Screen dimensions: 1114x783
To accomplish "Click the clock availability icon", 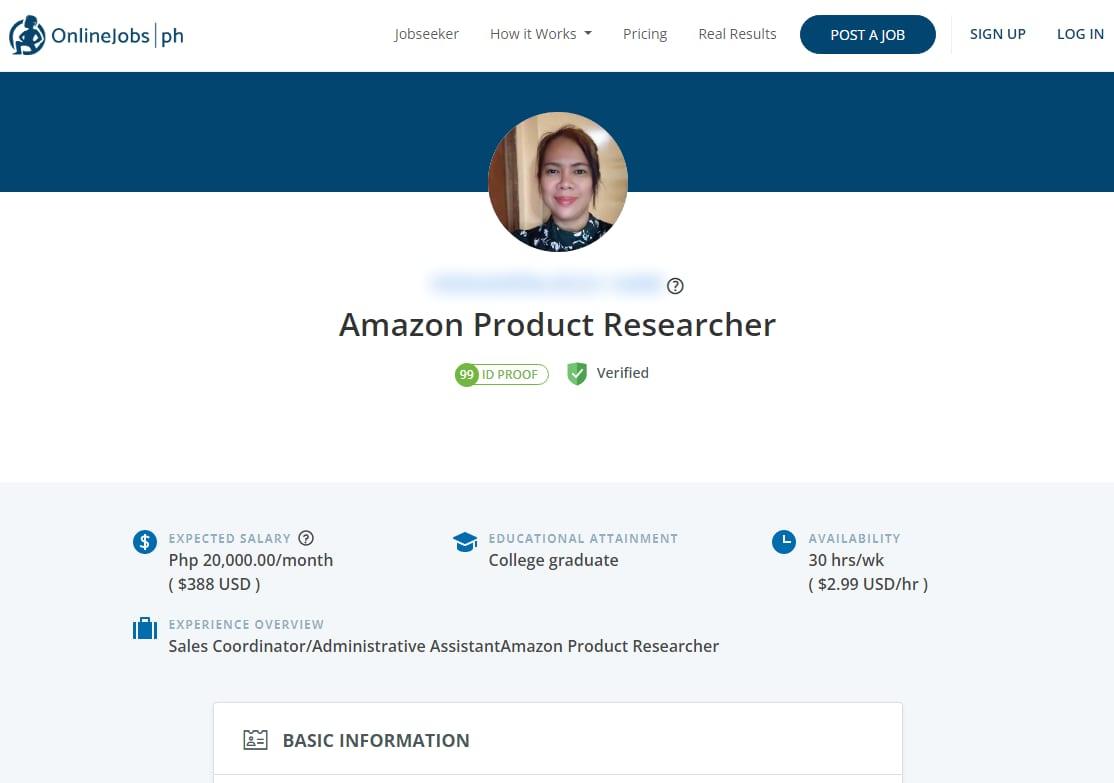I will (784, 542).
